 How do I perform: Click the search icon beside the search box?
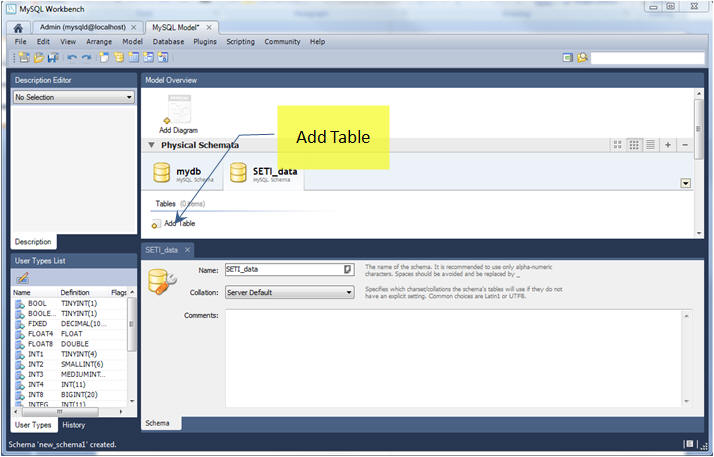coord(582,58)
